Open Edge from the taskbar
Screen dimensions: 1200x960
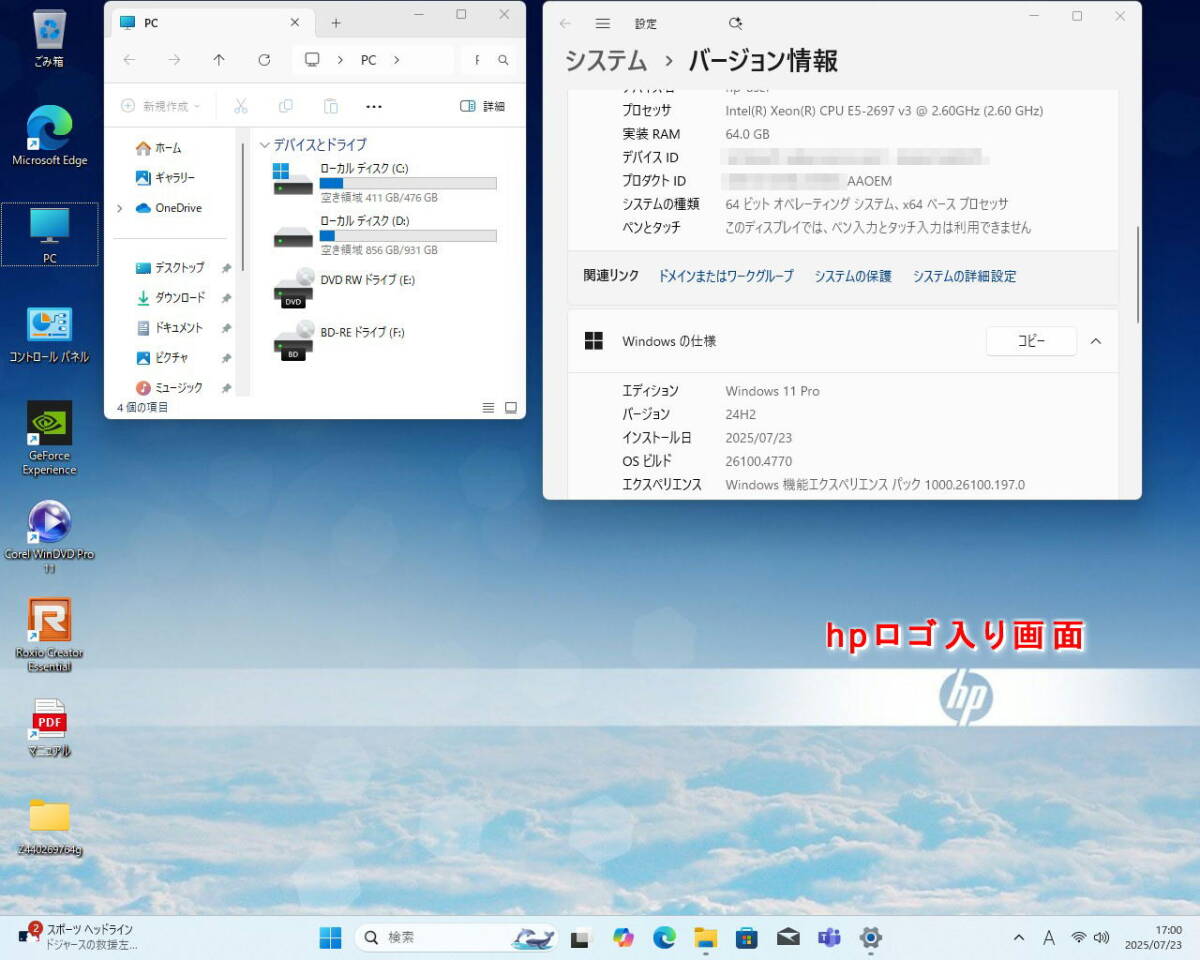click(664, 937)
